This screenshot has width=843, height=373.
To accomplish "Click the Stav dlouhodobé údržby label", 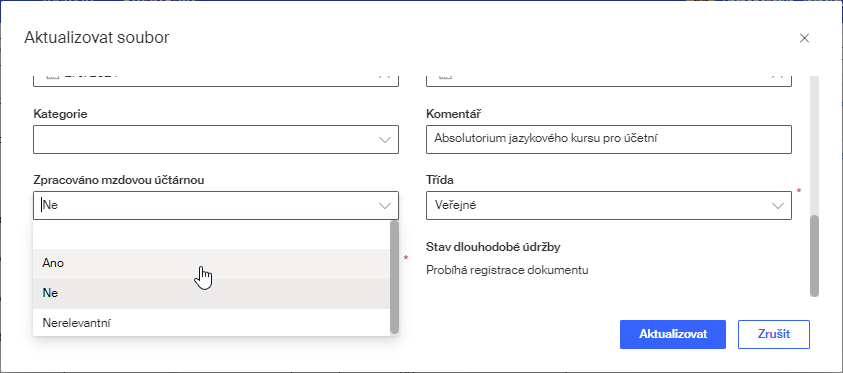I will click(494, 247).
